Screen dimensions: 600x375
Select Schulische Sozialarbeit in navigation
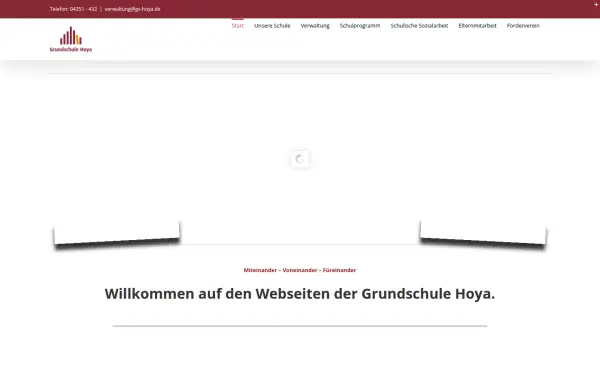coord(419,26)
